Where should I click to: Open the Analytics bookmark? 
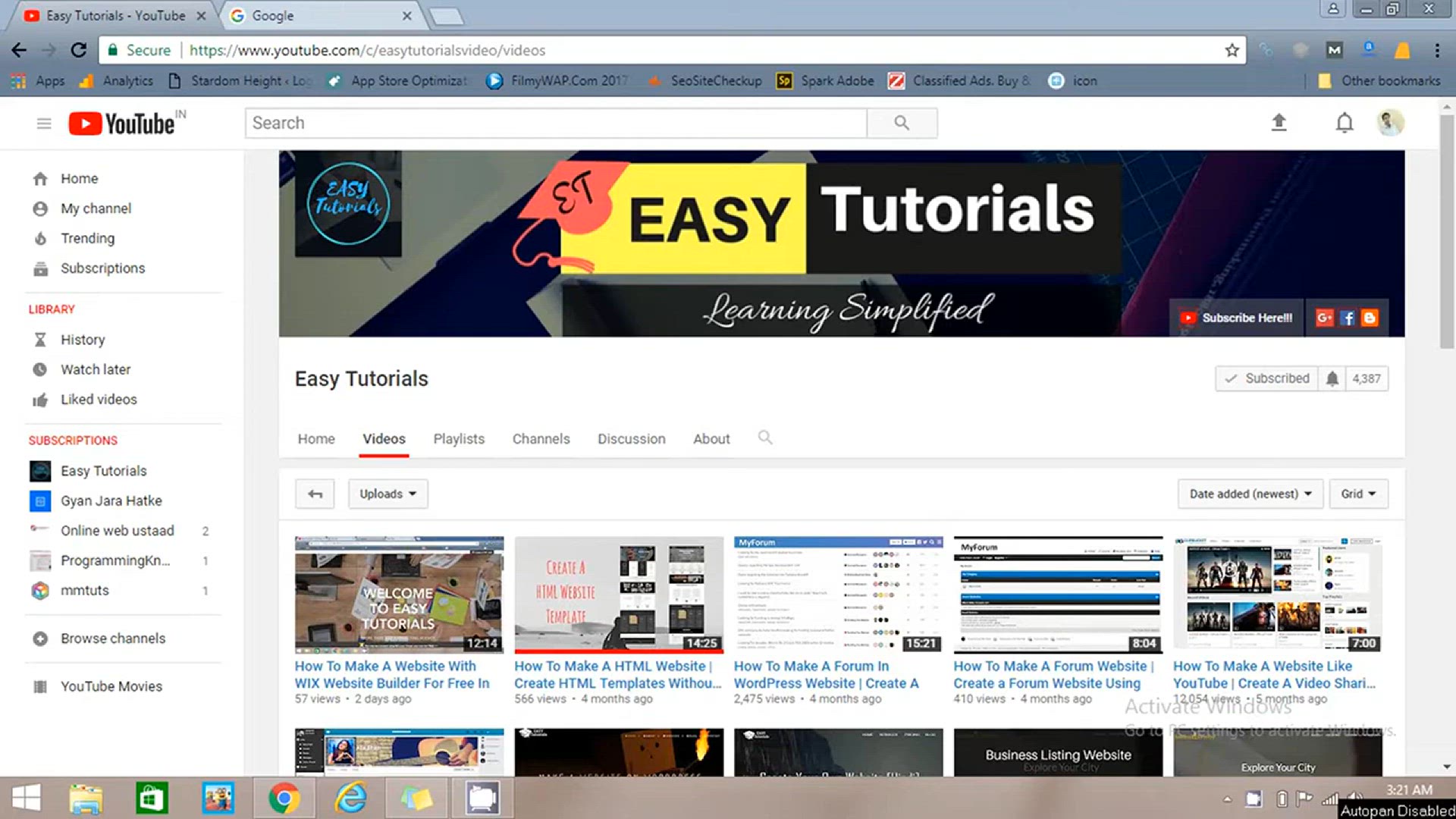pyautogui.click(x=117, y=80)
